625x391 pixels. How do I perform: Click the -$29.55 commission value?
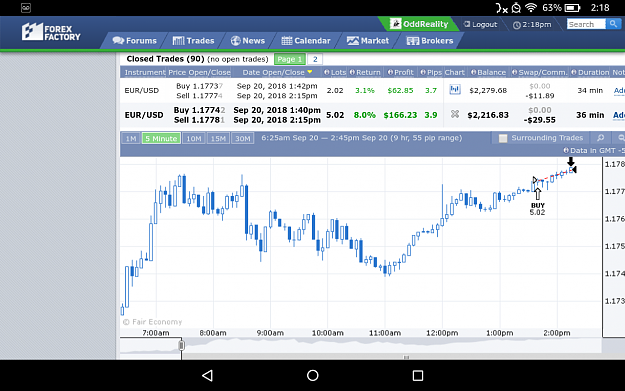click(540, 120)
